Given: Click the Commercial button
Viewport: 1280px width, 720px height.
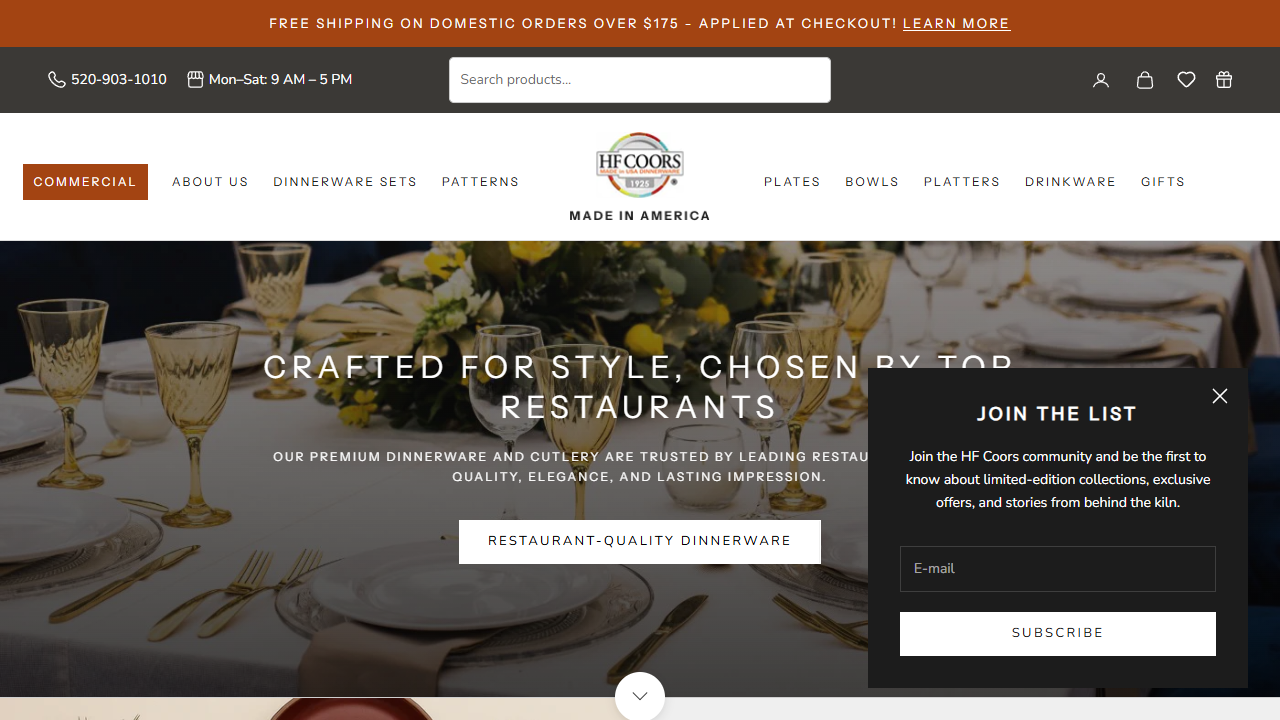Looking at the screenshot, I should tap(85, 182).
